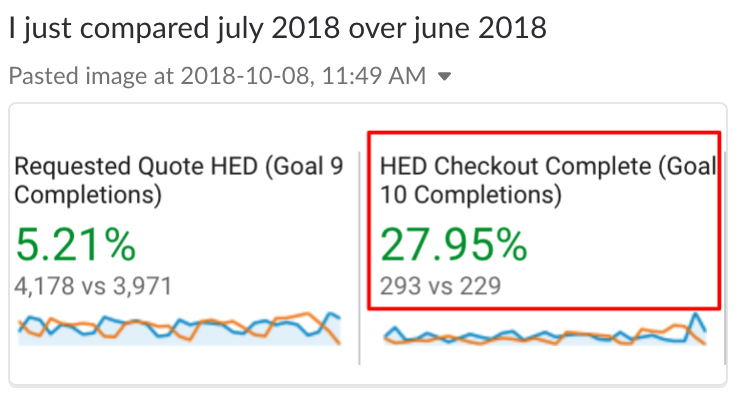
Task: Click the 4,178 completions figure
Action: click(46, 287)
